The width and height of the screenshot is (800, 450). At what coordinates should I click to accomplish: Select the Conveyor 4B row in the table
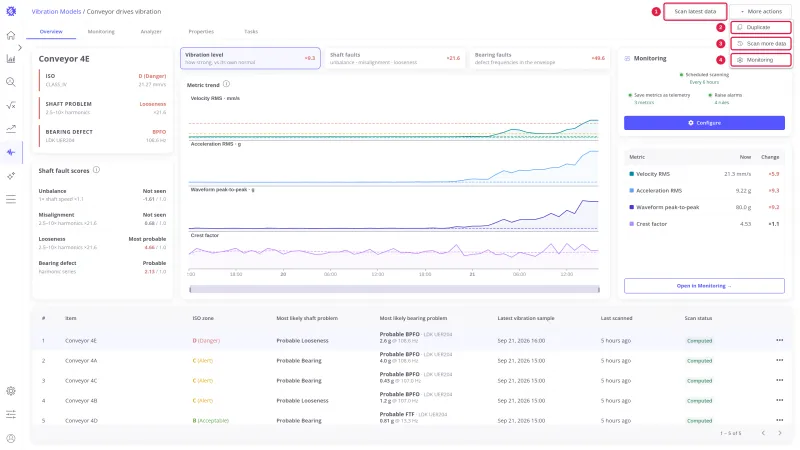411,401
